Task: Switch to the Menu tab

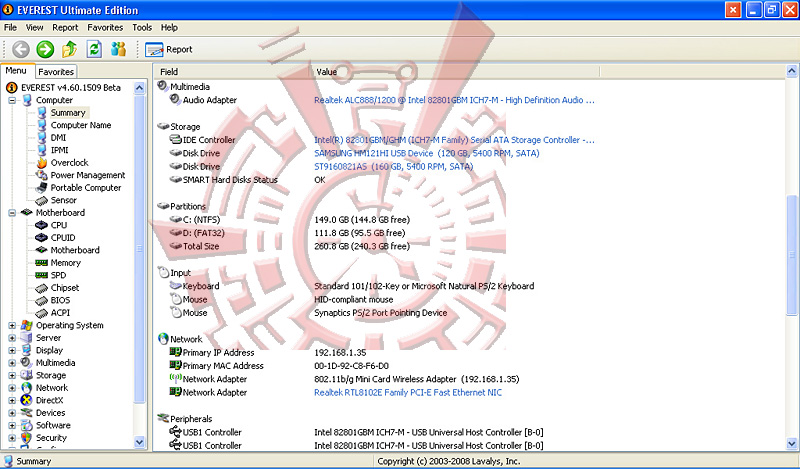Action: click(16, 71)
